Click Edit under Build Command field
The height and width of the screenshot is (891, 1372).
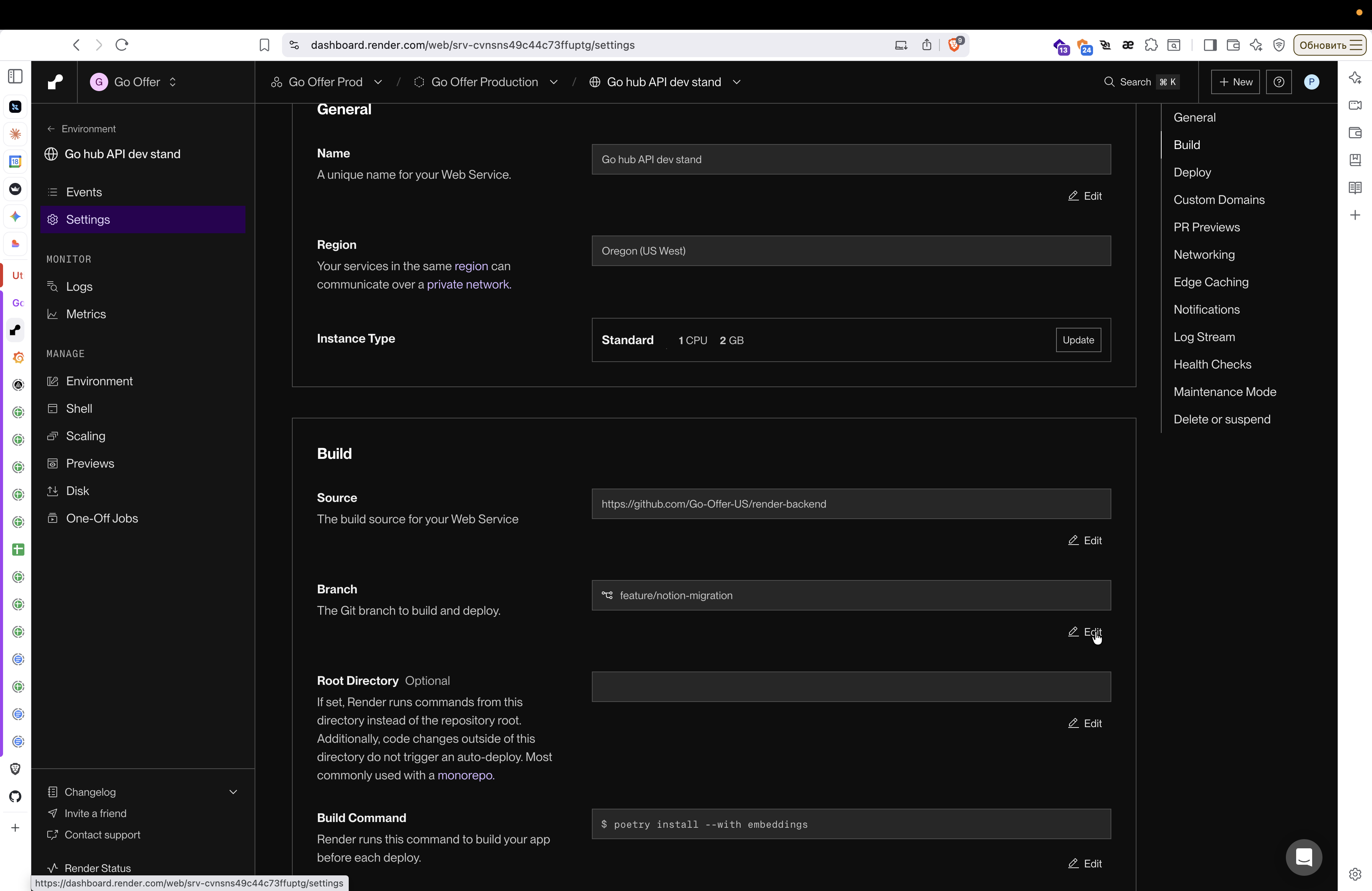[x=1084, y=863]
